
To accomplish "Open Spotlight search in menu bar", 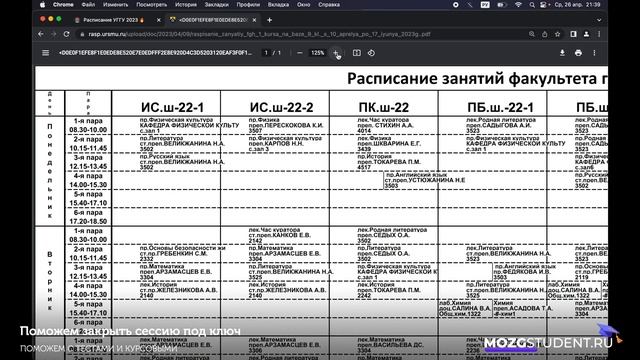I will coord(532,5).
